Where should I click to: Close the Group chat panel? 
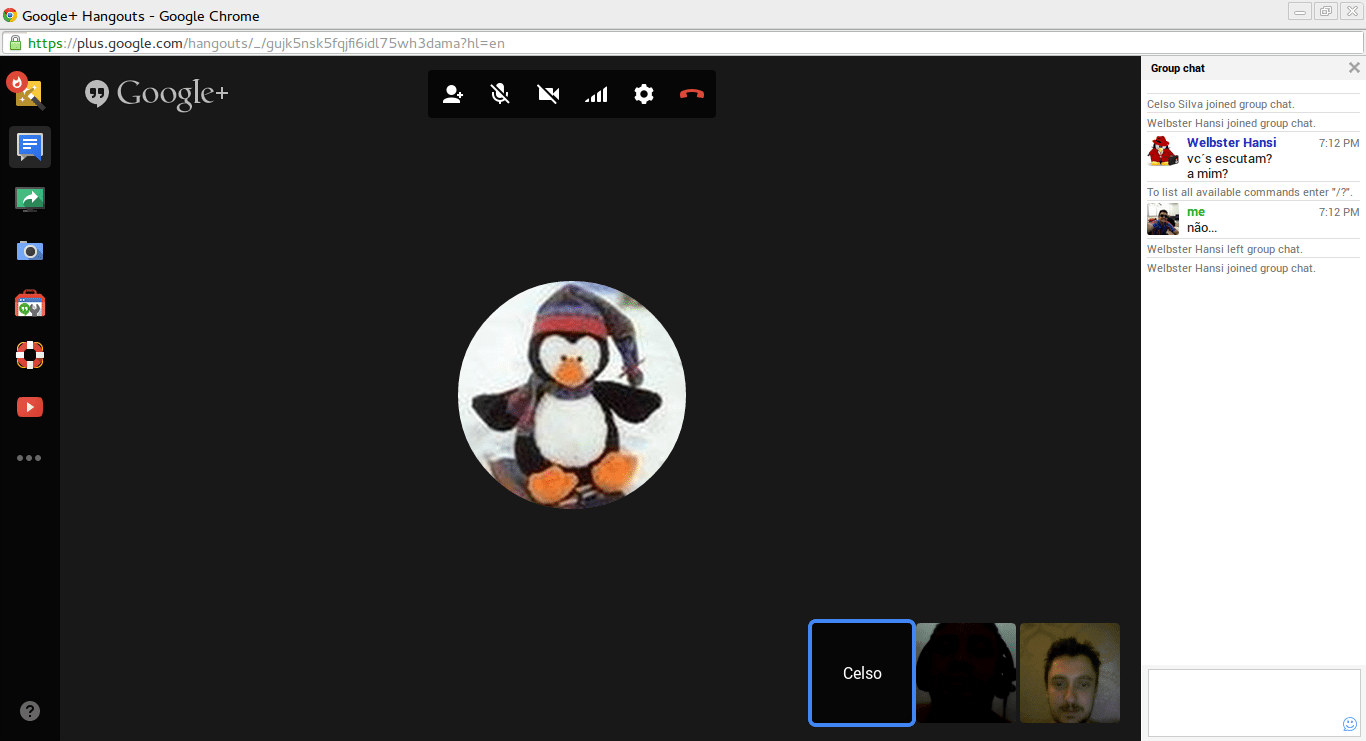point(1354,67)
